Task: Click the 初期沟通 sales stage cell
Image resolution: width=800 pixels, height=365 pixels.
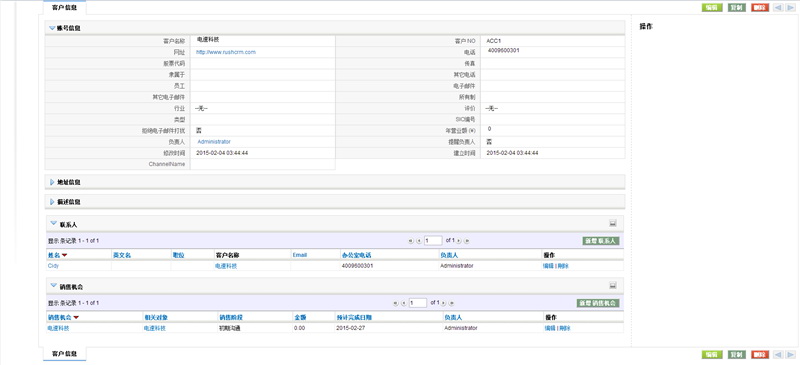Action: point(230,328)
